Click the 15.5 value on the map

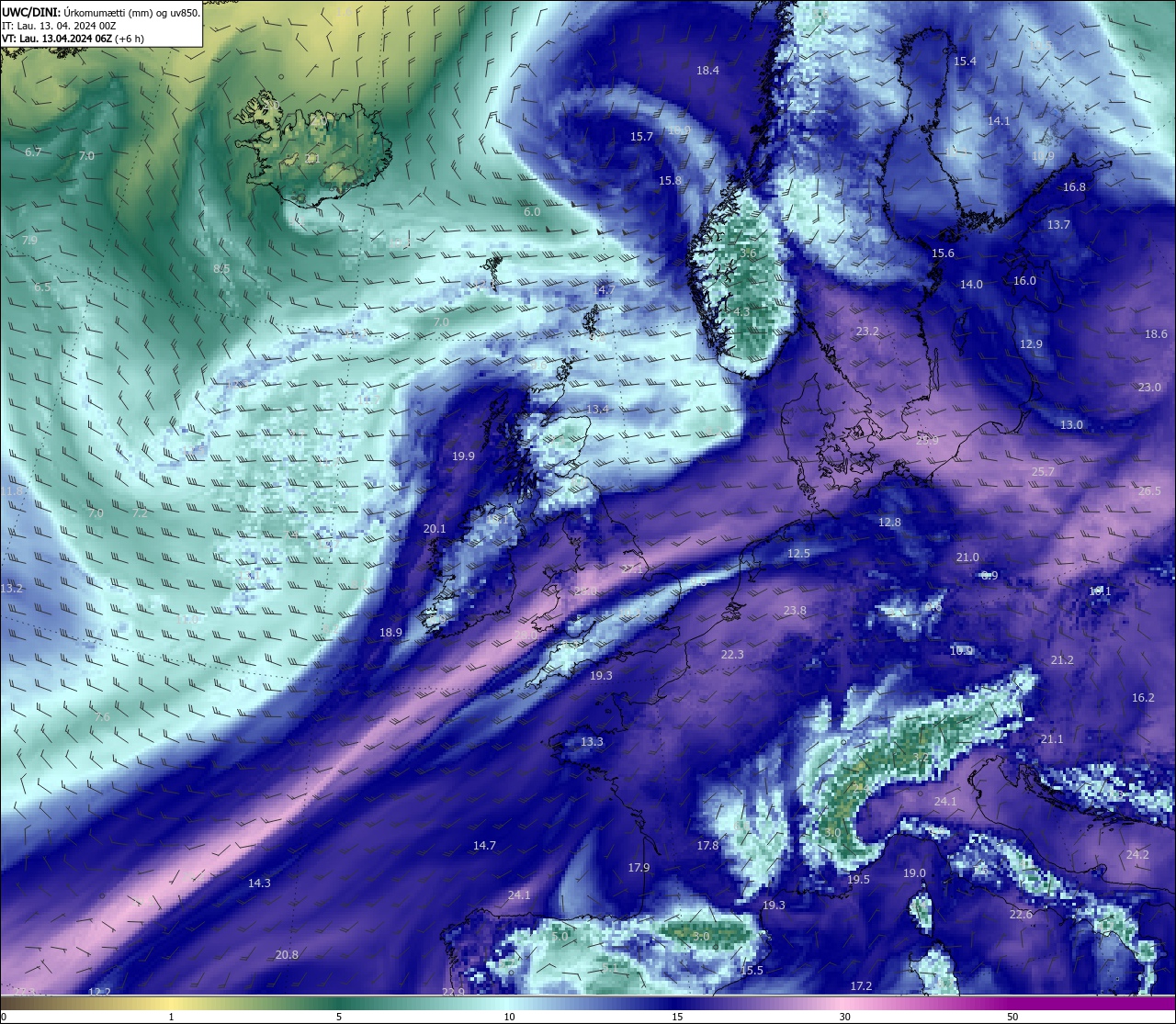click(752, 971)
